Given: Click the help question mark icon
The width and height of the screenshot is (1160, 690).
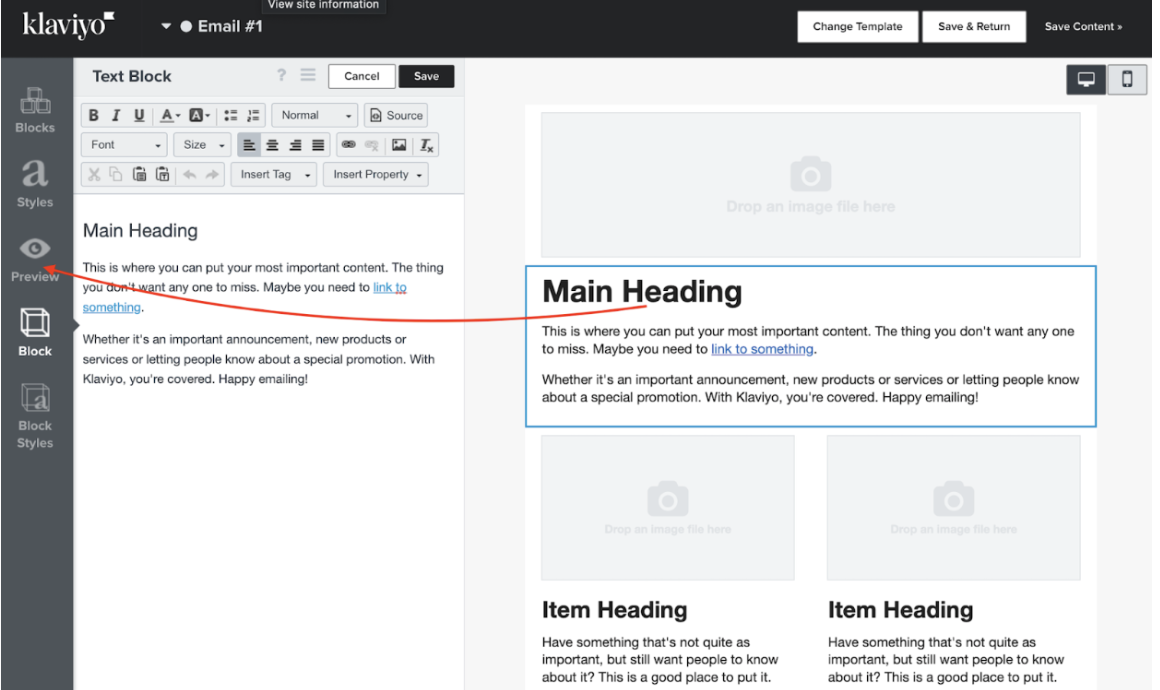Looking at the screenshot, I should (281, 75).
